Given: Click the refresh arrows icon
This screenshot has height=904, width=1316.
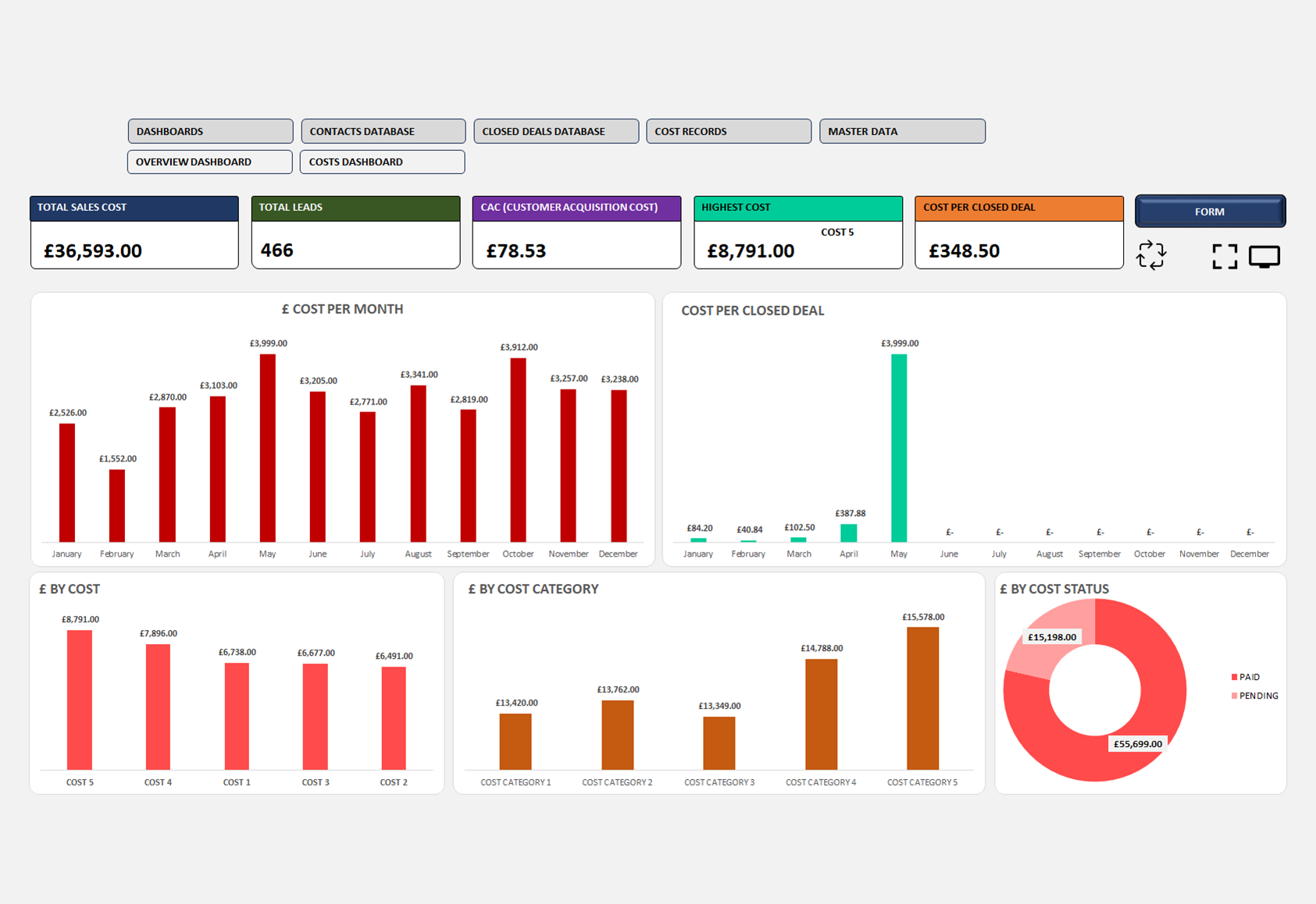Looking at the screenshot, I should [x=1150, y=255].
